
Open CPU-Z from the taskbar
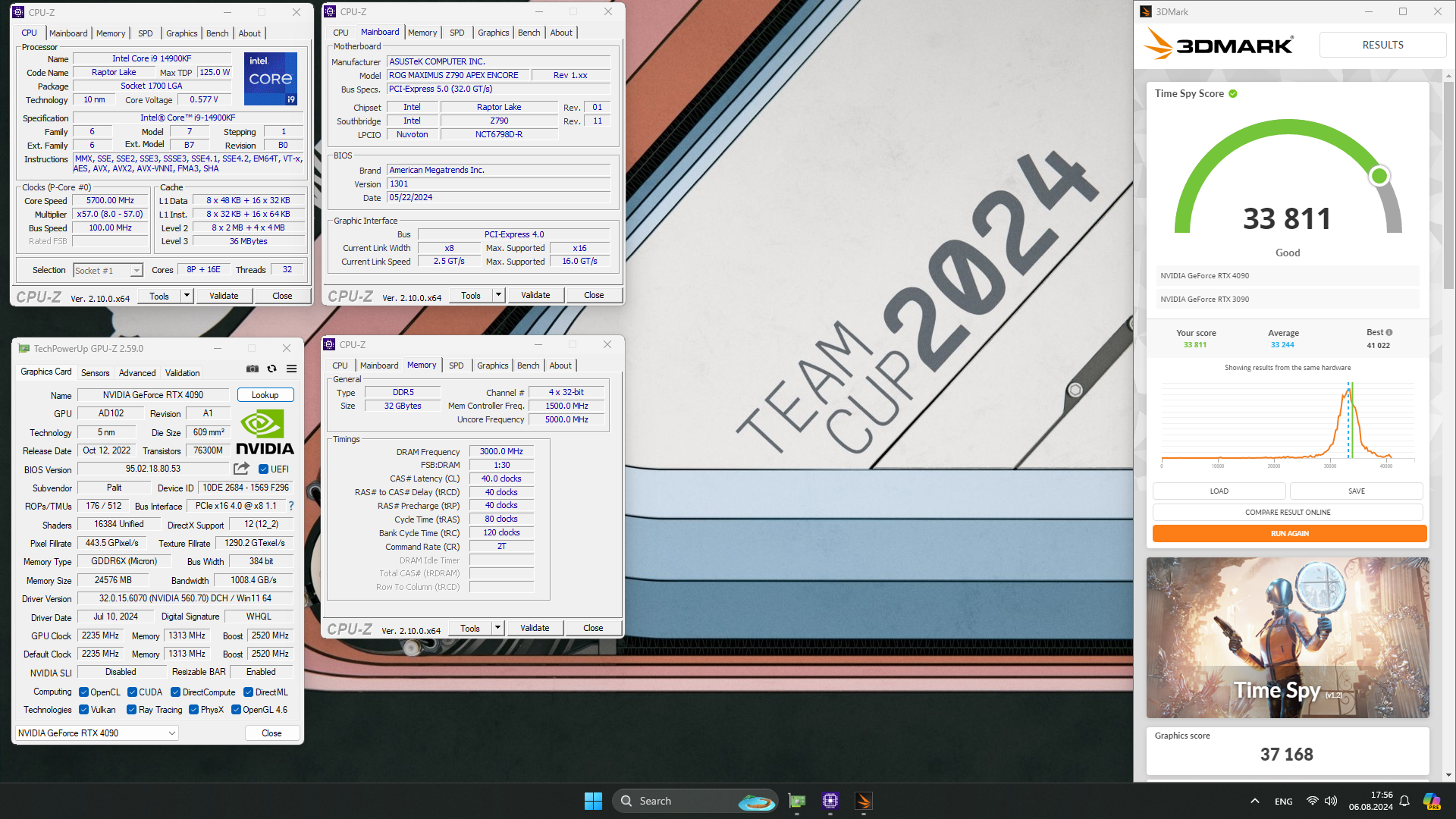pos(830,801)
